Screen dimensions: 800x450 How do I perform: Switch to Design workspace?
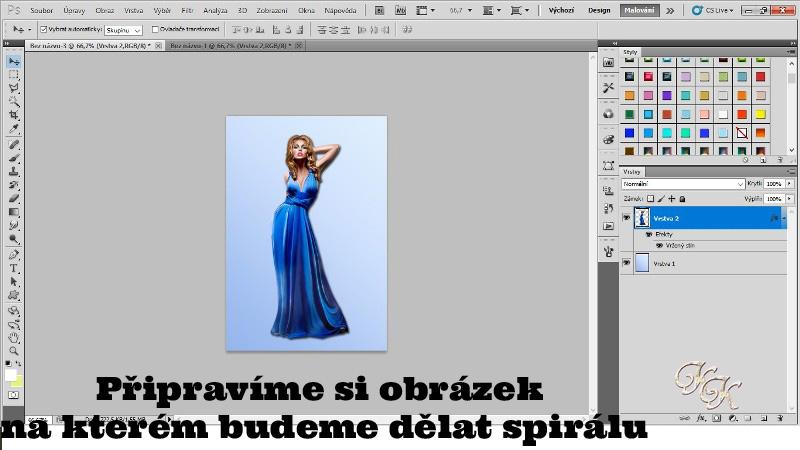(599, 10)
